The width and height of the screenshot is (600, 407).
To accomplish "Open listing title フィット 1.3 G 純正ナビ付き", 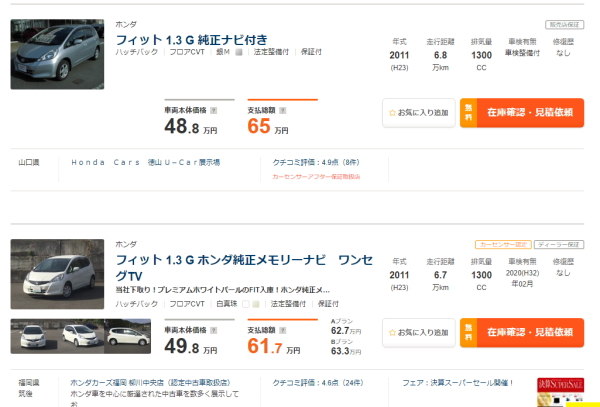I will (x=191, y=40).
